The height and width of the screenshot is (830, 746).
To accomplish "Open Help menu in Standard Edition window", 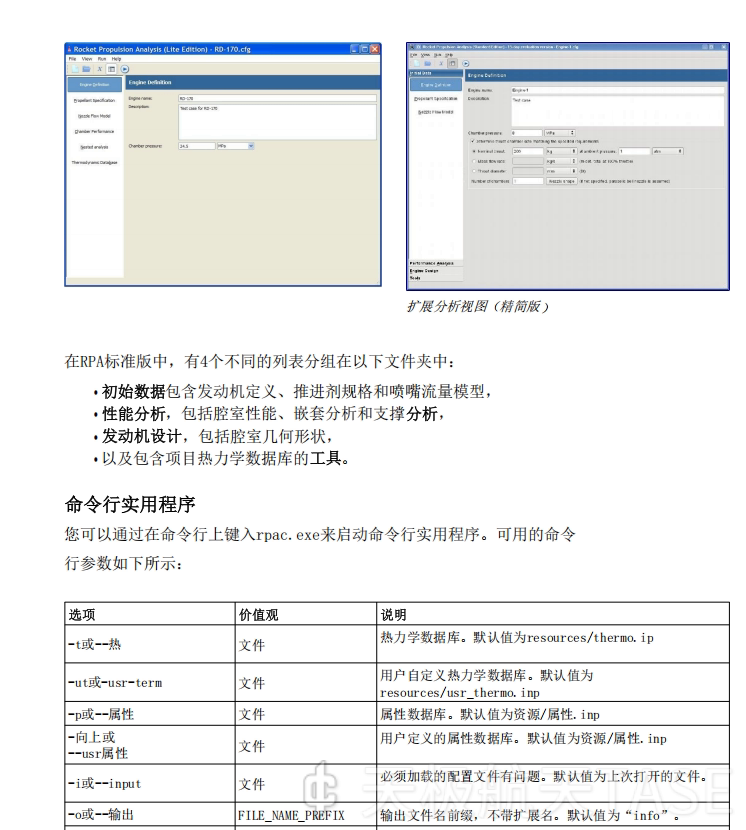I will pos(448,55).
